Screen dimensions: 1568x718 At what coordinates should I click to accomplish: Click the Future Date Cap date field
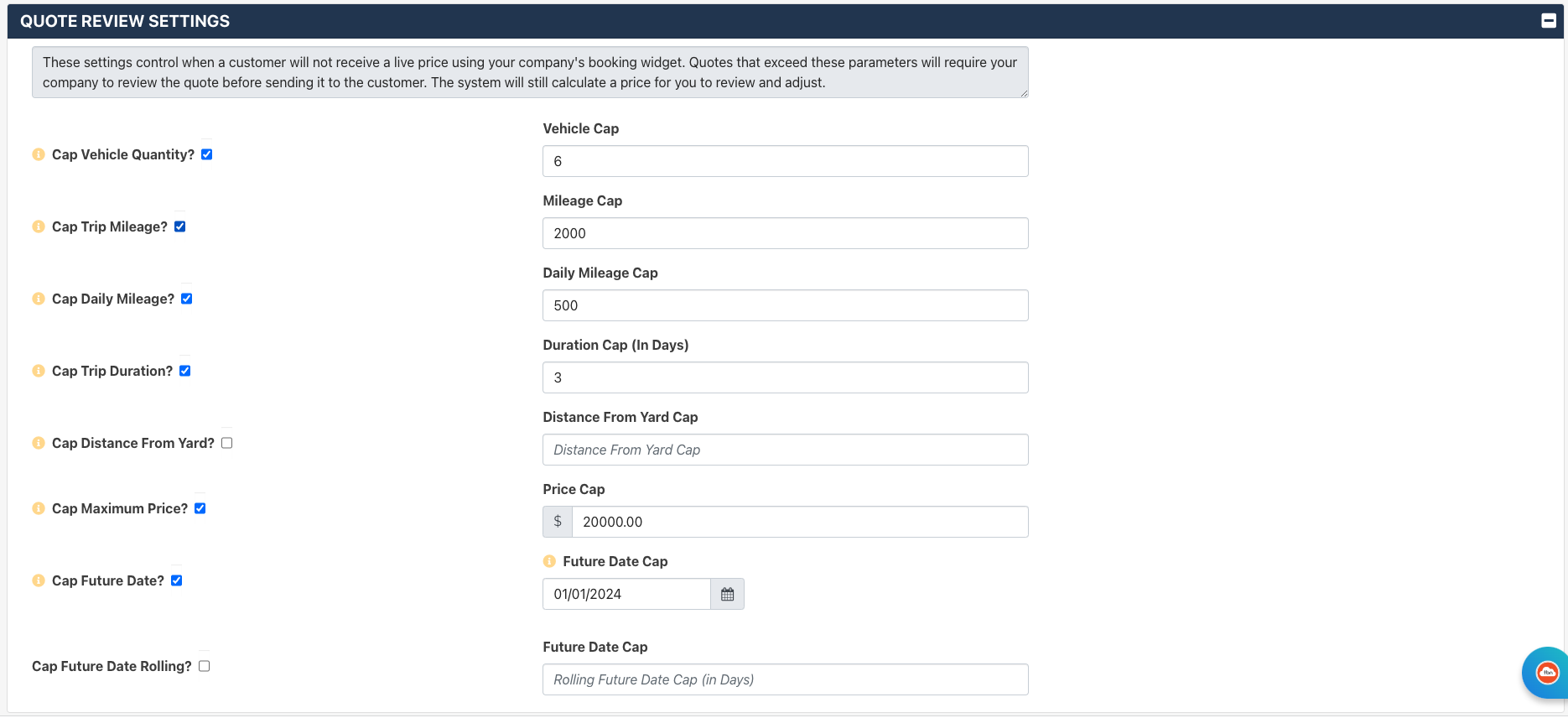(626, 594)
